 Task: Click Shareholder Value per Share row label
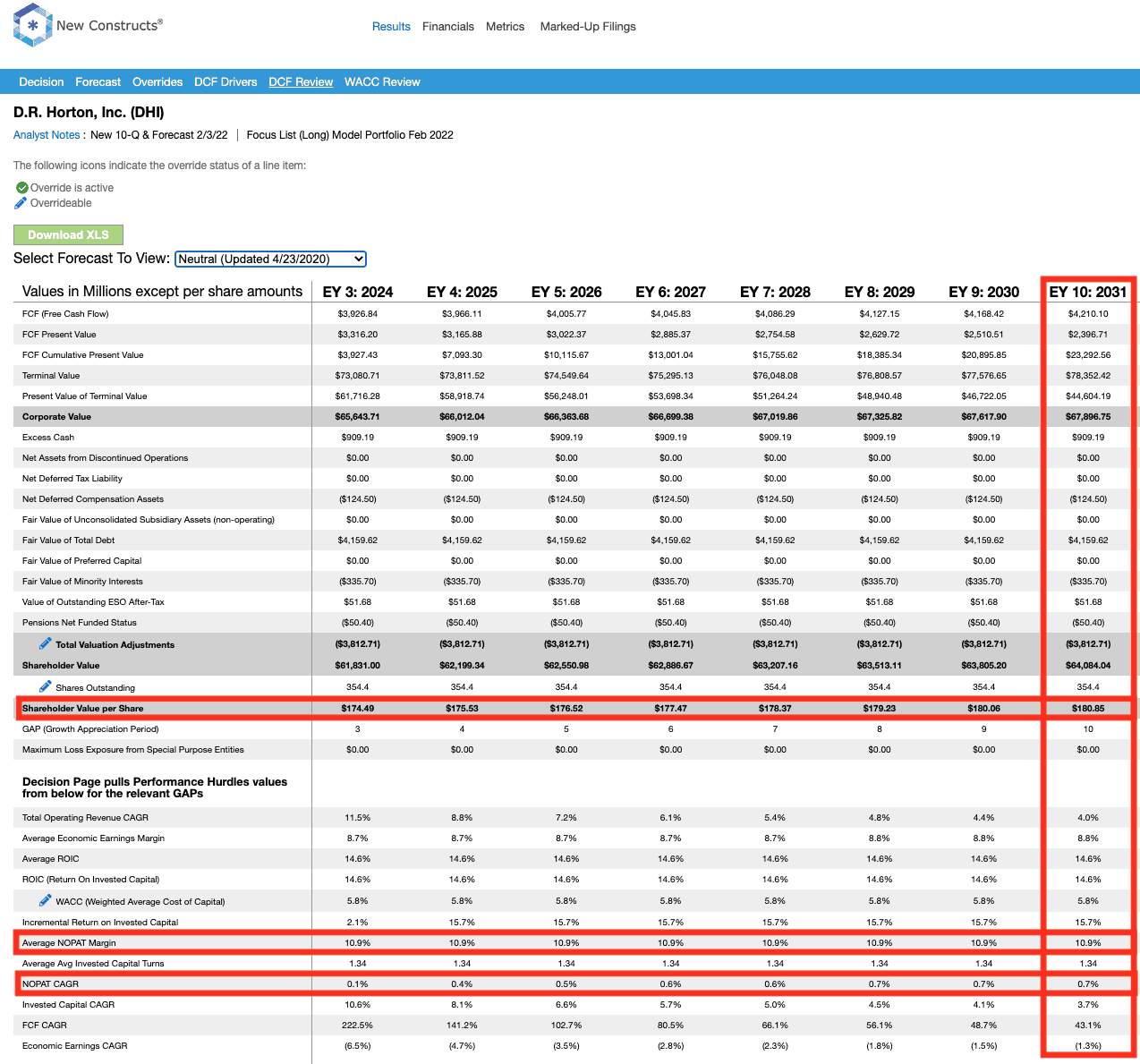[x=82, y=709]
